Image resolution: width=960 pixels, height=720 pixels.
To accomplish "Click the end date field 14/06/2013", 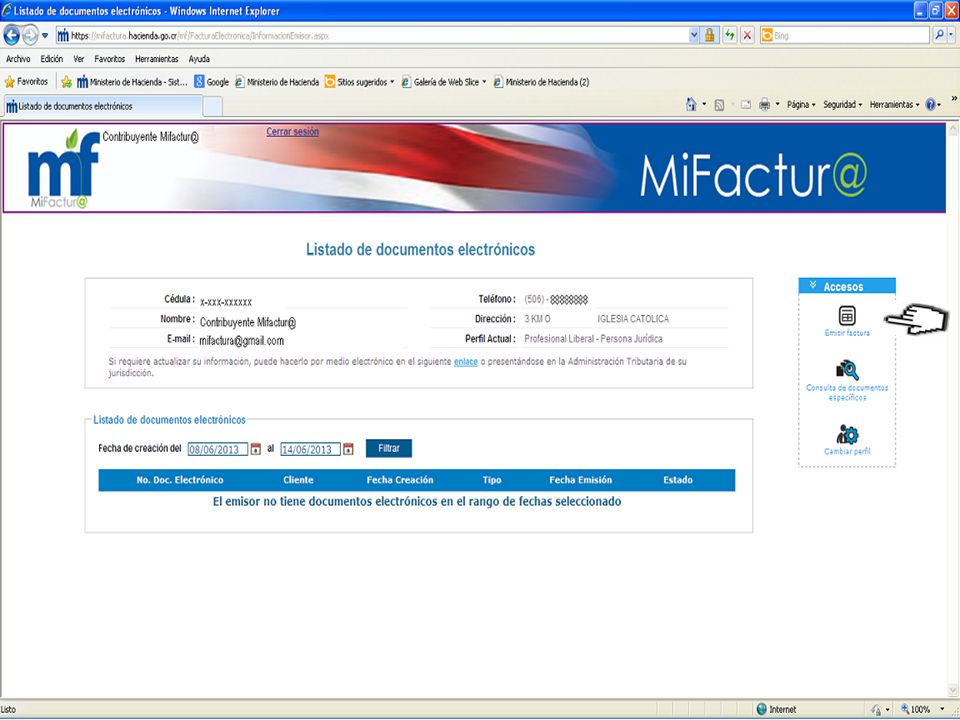I will point(310,449).
